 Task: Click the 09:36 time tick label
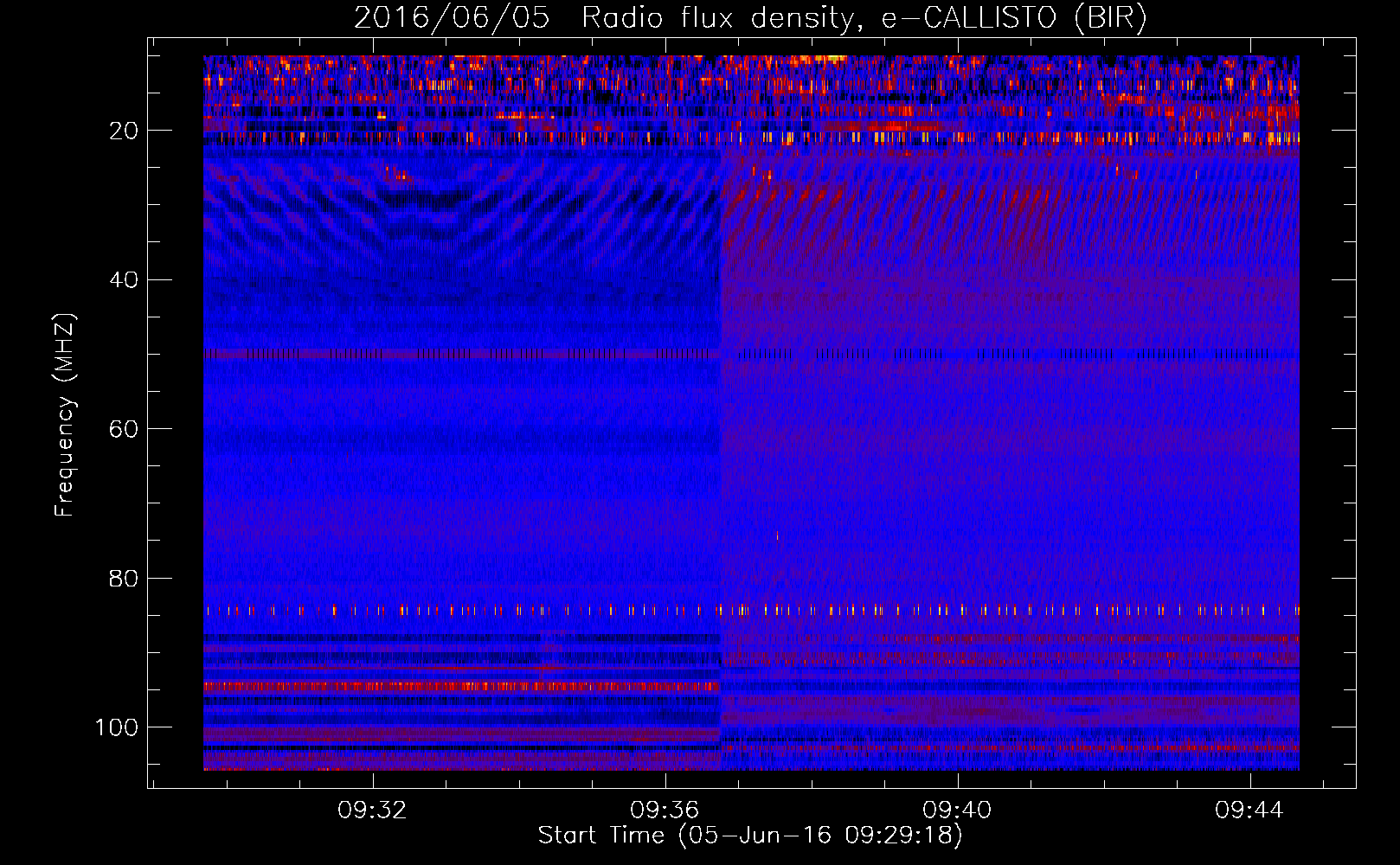click(x=665, y=811)
